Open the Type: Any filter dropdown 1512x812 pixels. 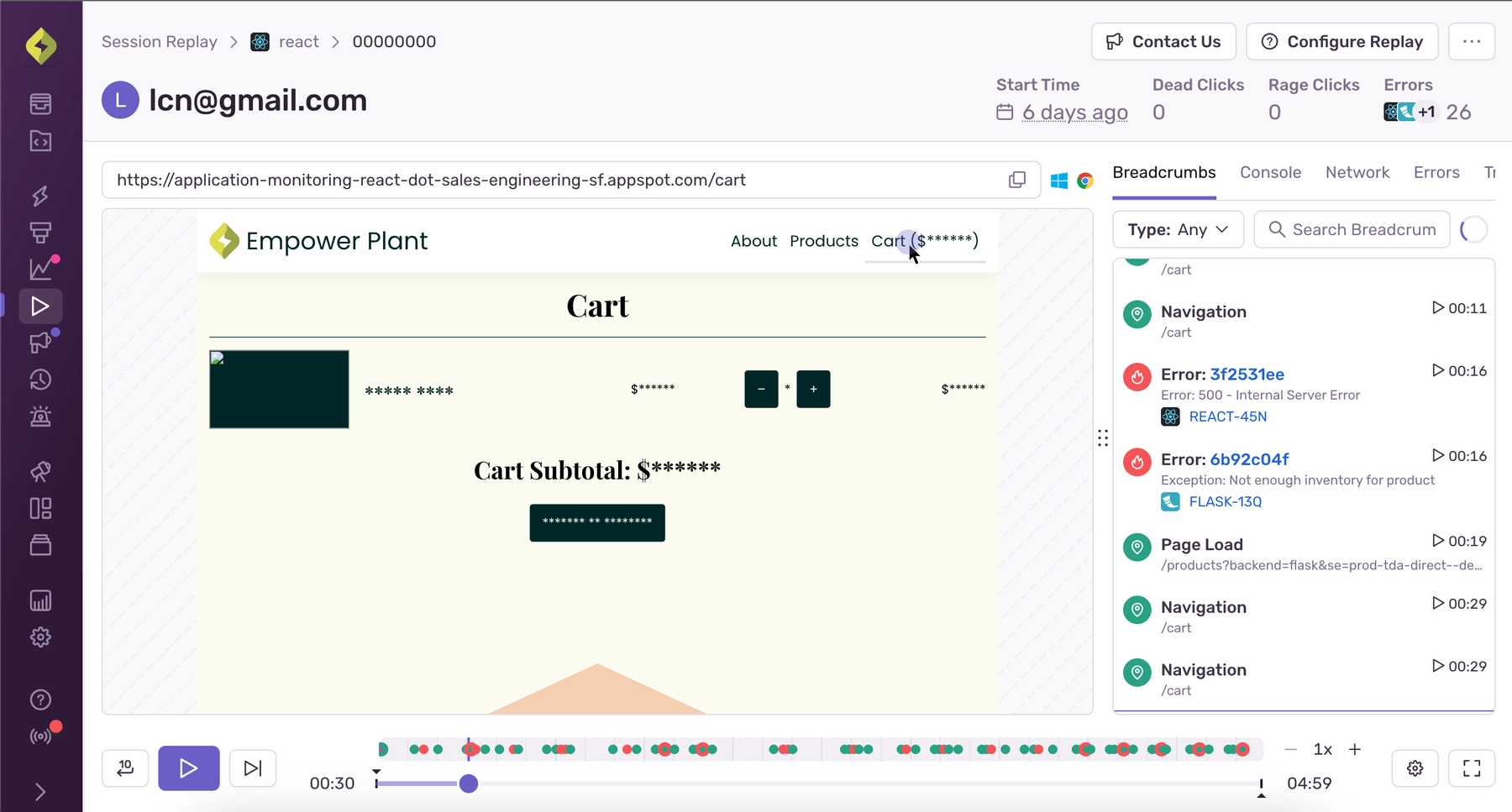point(1177,230)
